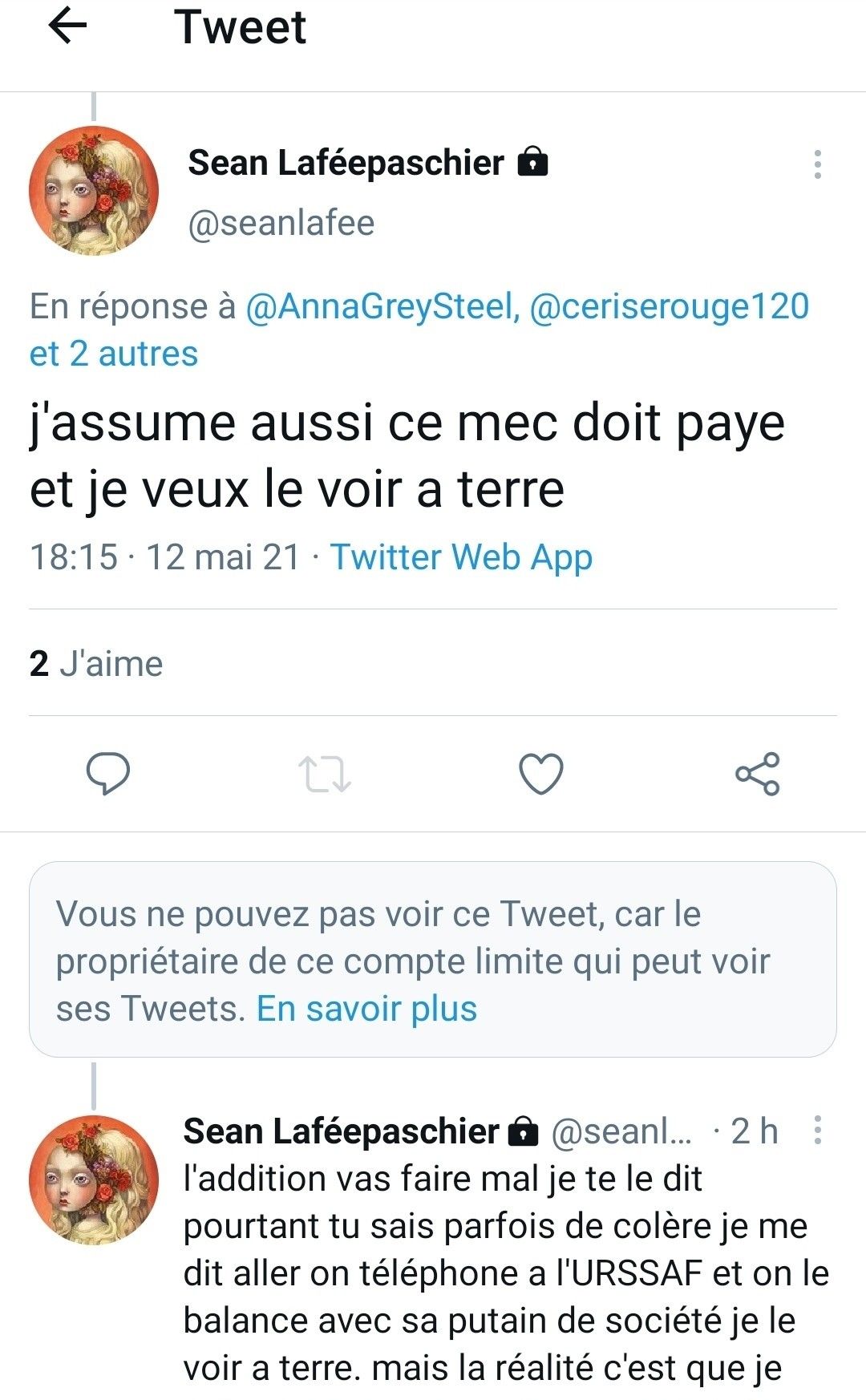Viewport: 866px width, 1400px height.
Task: Share the tweet via share icon
Action: [x=757, y=774]
